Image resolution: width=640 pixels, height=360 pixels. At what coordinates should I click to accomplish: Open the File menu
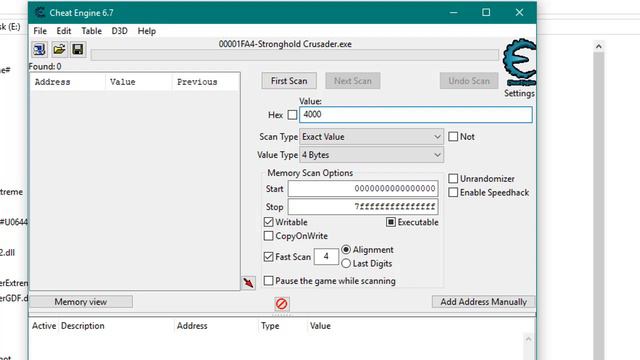click(x=40, y=31)
